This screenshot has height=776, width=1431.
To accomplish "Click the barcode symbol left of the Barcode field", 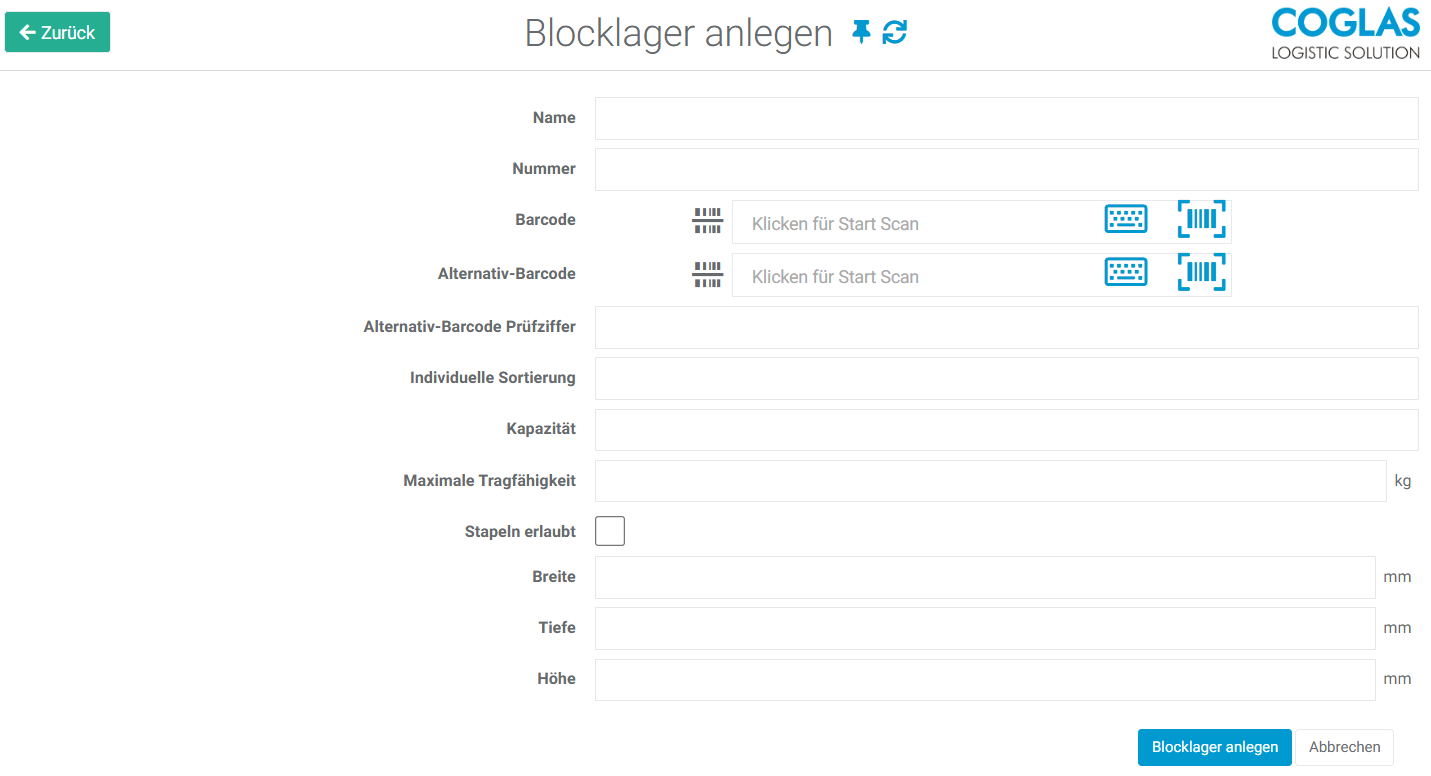I will (x=708, y=221).
